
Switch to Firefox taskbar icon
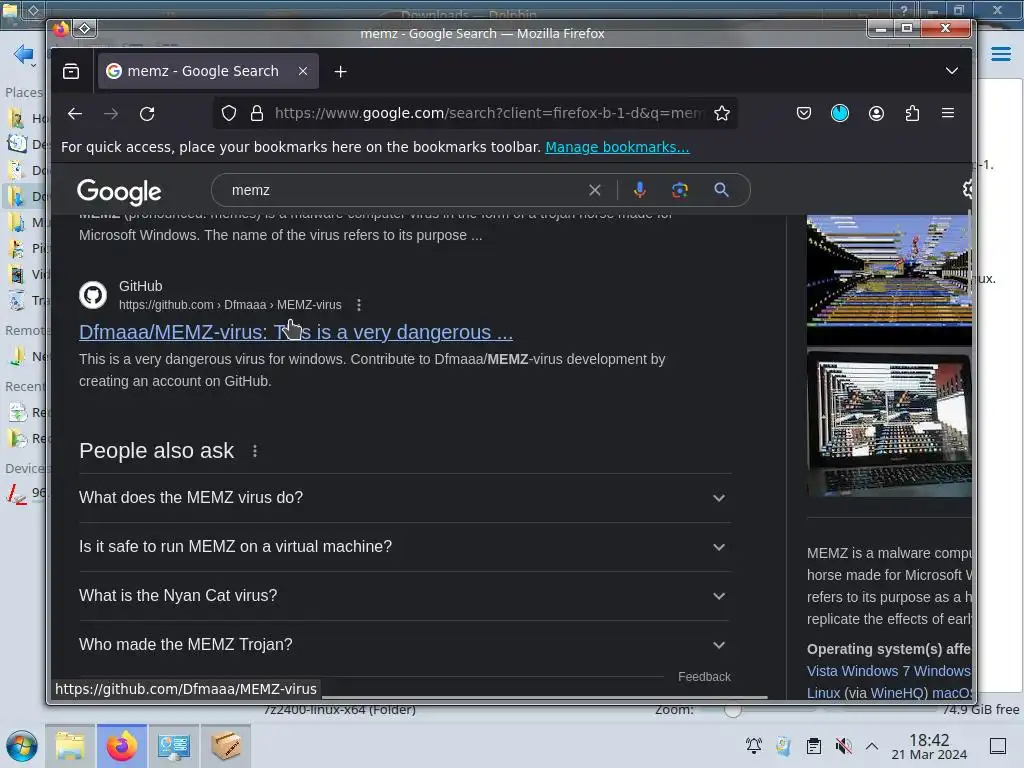click(x=122, y=746)
